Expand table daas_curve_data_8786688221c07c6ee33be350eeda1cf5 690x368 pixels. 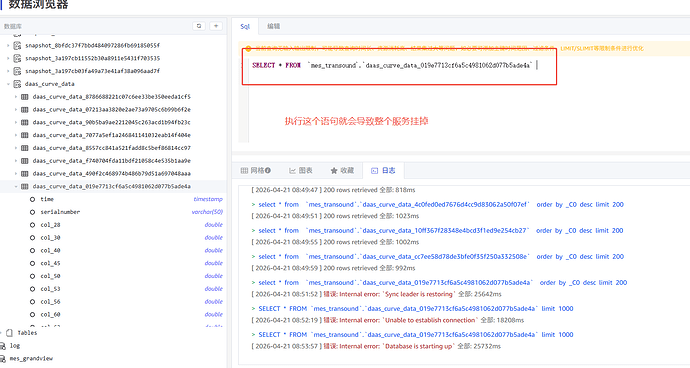[x=16, y=97]
